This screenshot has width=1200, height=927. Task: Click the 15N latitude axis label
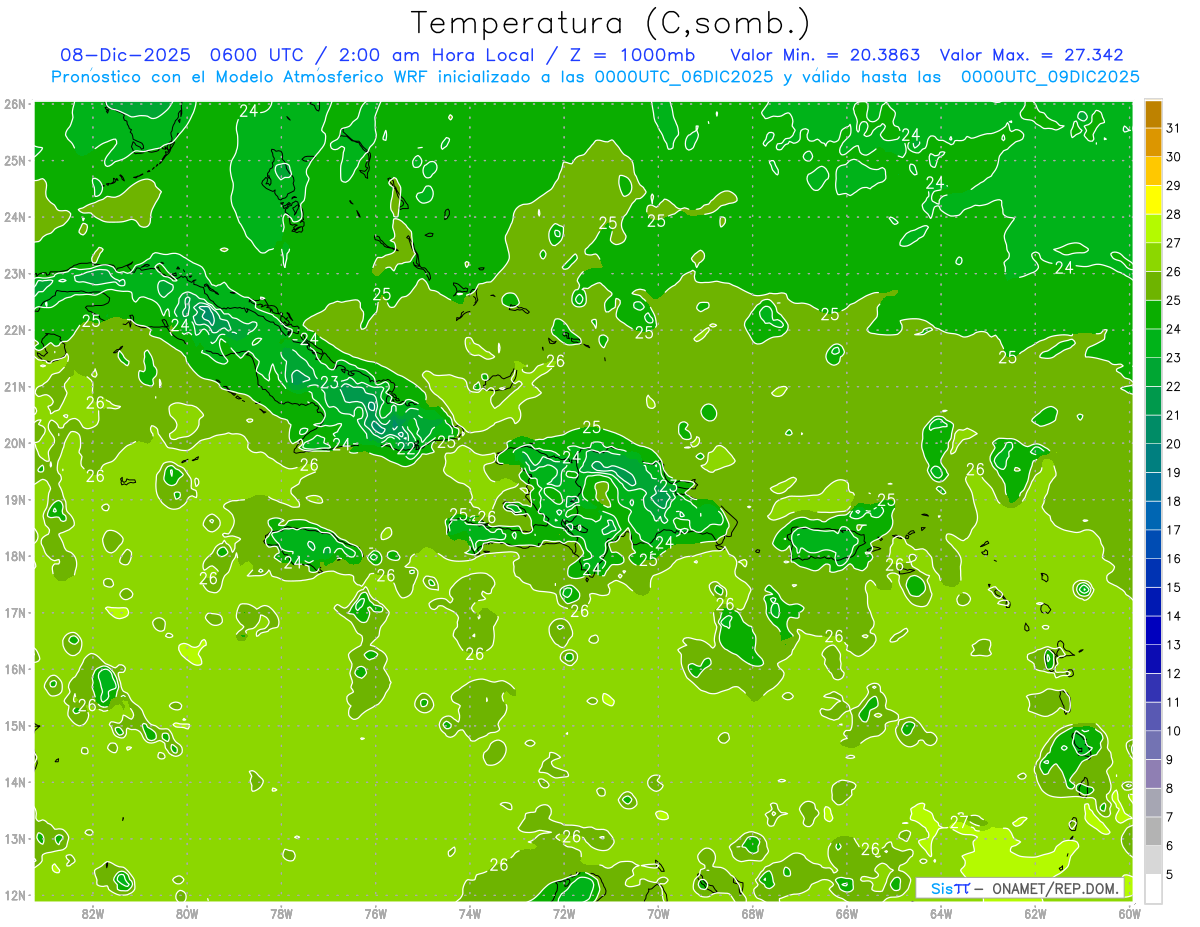pos(14,725)
